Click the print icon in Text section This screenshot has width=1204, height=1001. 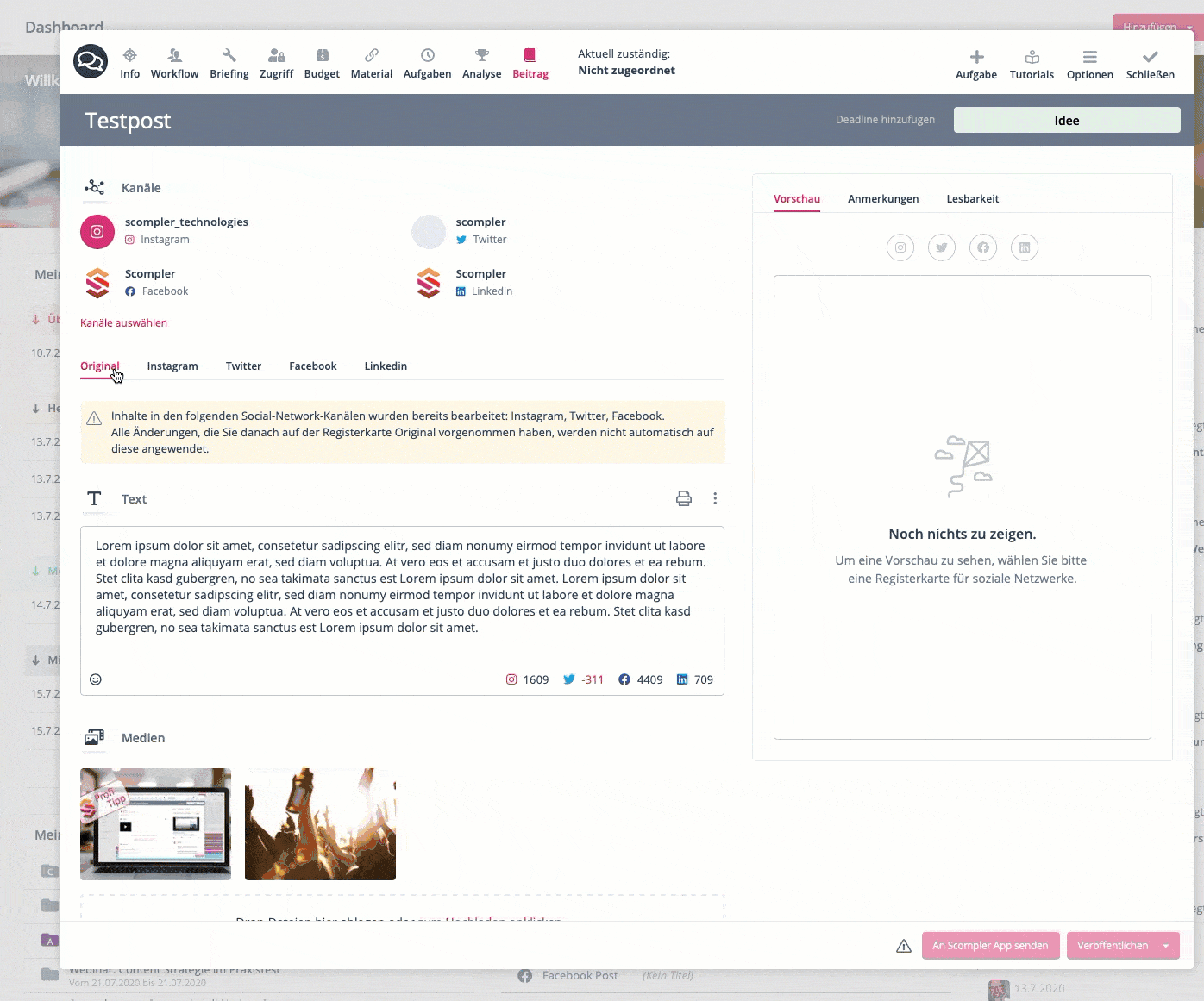pos(684,498)
